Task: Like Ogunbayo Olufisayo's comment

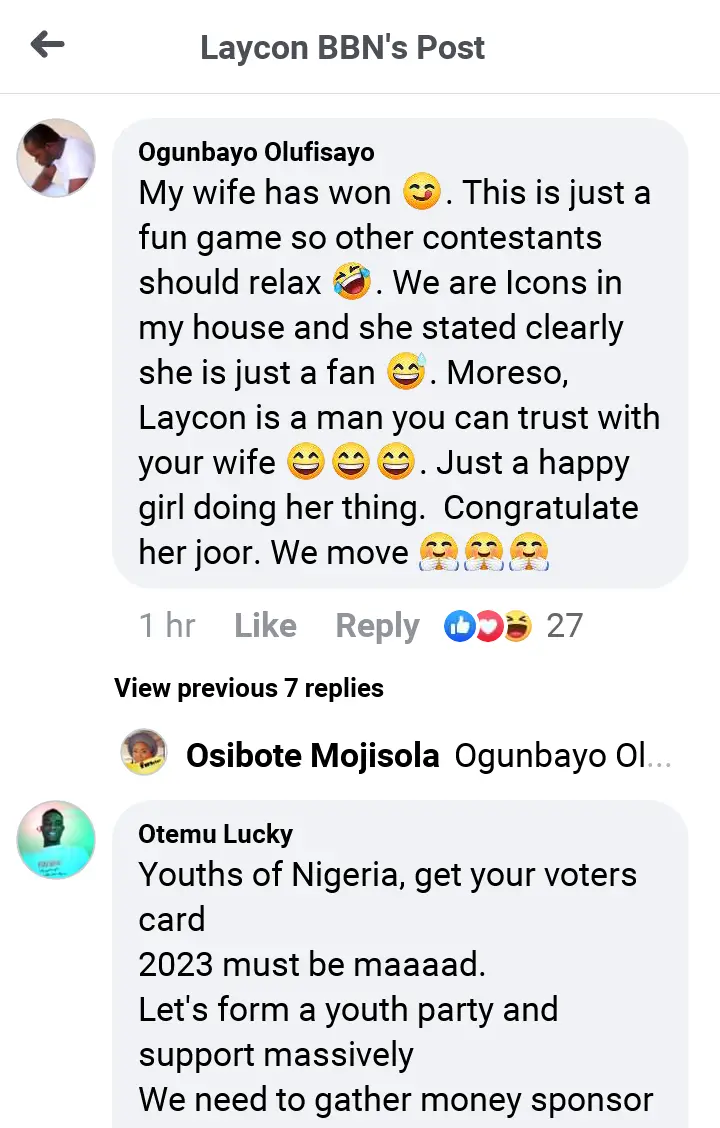Action: [265, 626]
